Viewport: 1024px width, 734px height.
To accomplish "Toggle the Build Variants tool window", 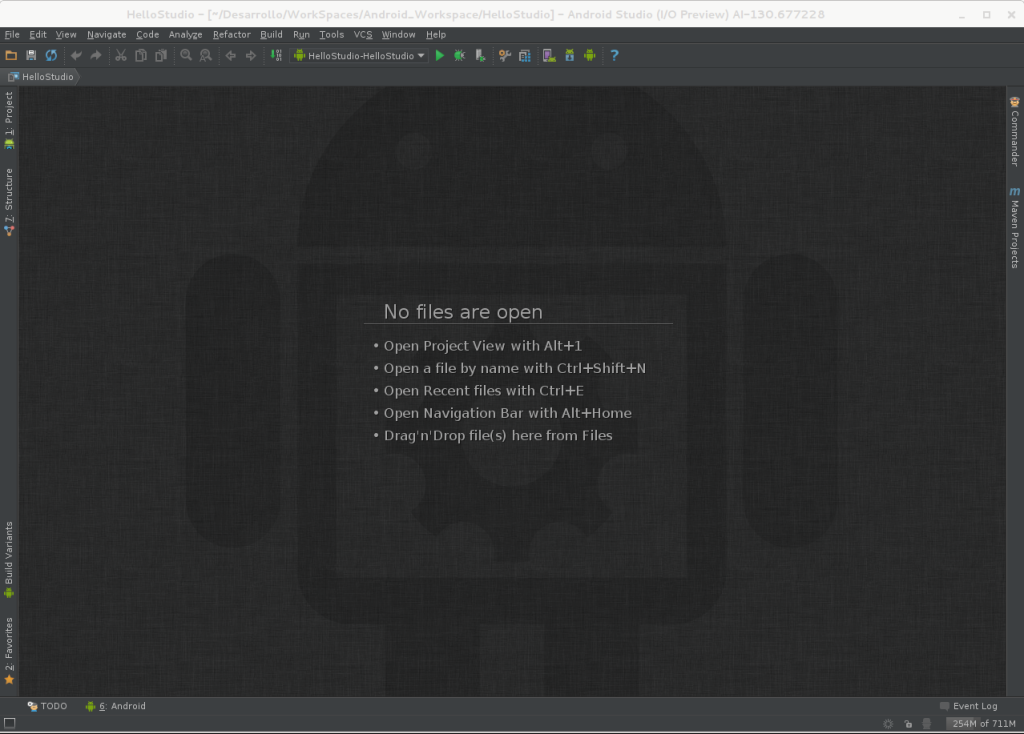I will point(9,560).
